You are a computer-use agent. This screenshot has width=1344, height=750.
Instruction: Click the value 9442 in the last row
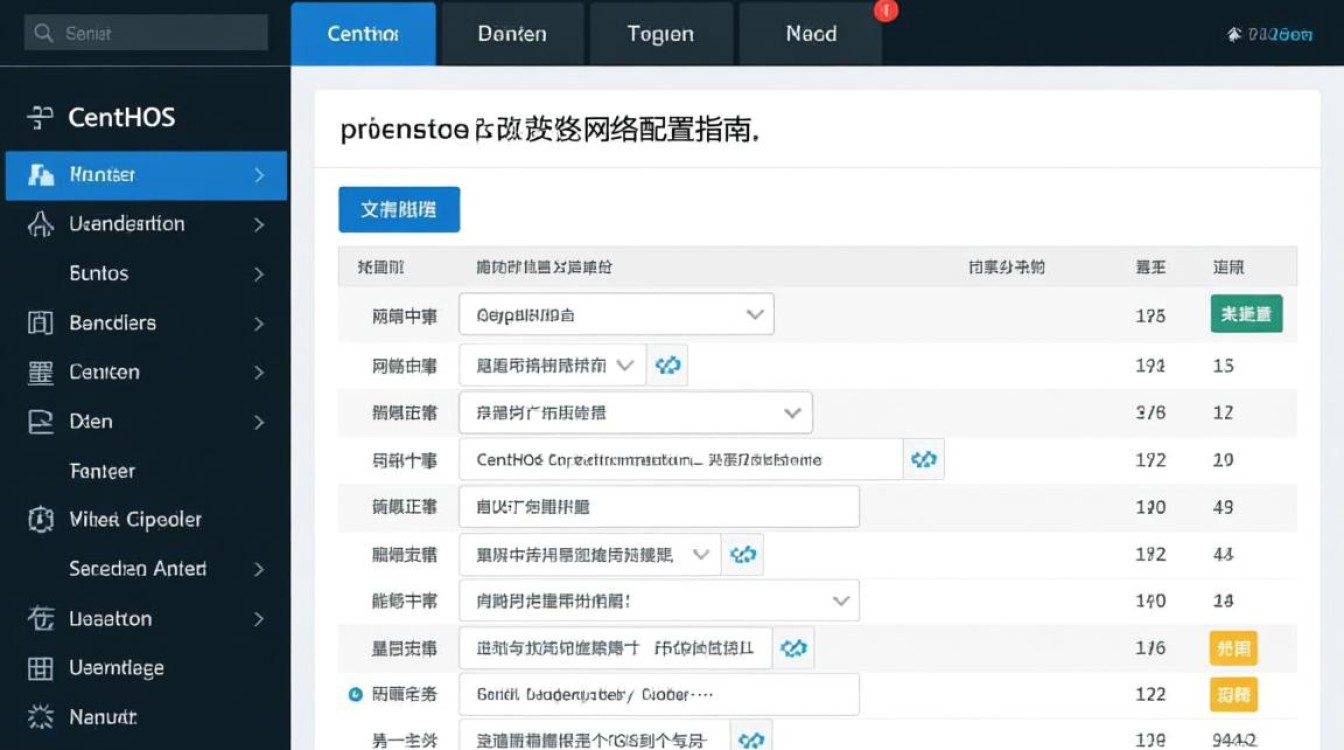click(x=1235, y=740)
